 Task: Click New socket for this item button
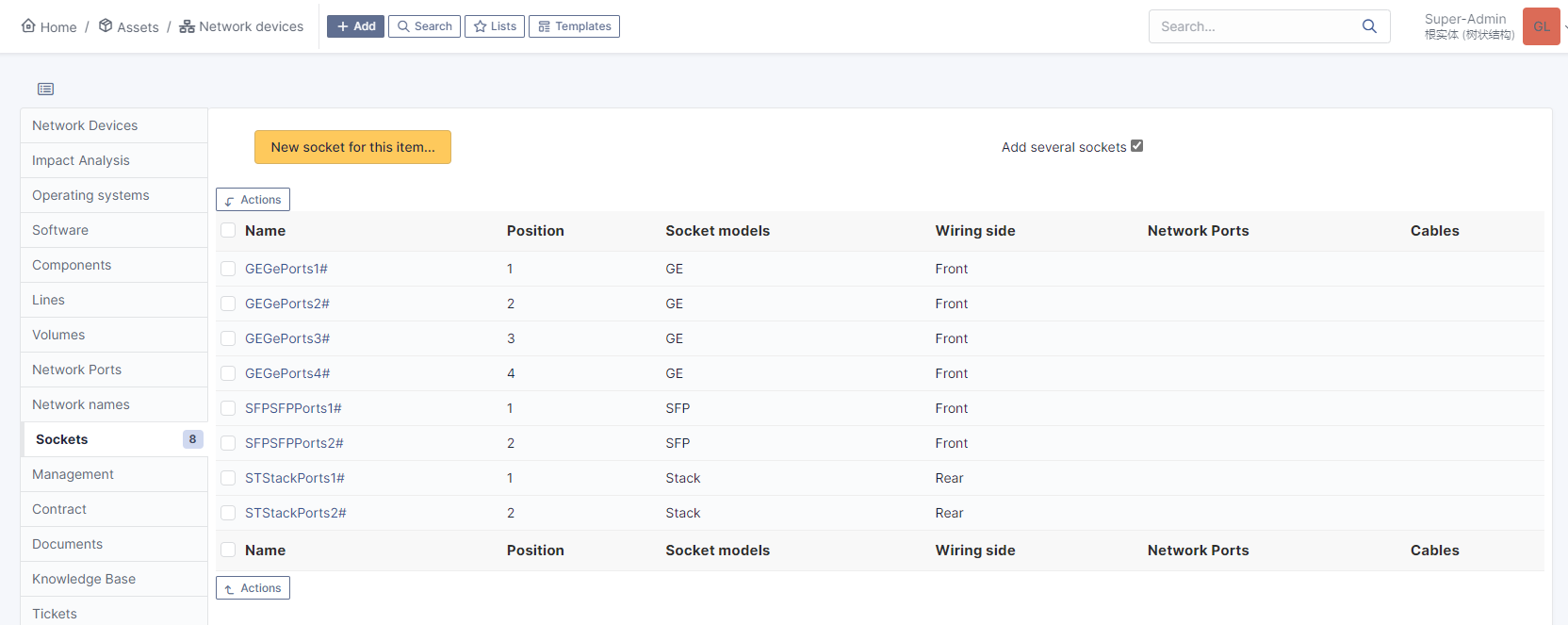coord(352,147)
